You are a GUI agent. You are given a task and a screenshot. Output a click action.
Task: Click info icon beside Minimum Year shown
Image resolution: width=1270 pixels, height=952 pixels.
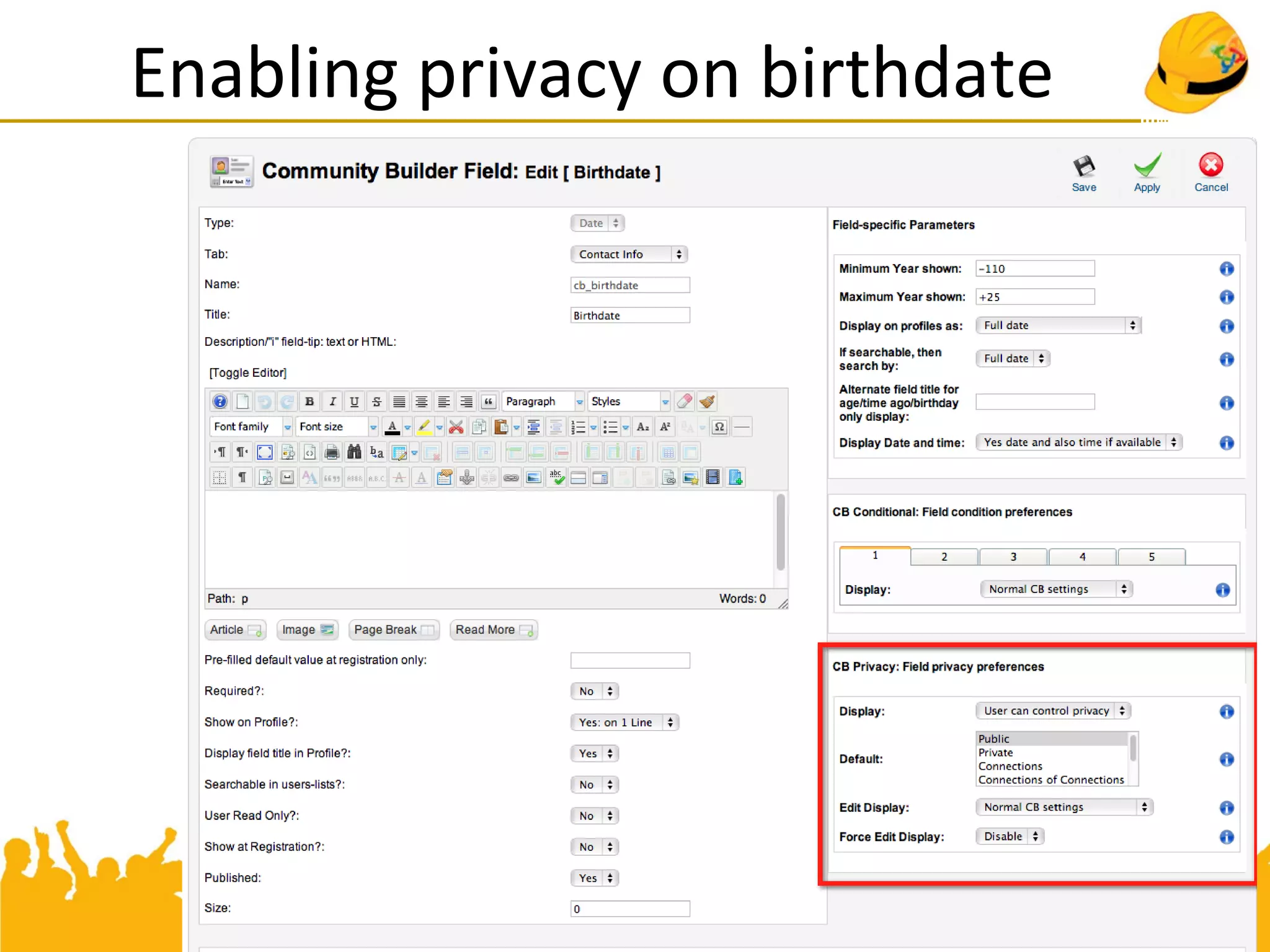click(x=1226, y=269)
